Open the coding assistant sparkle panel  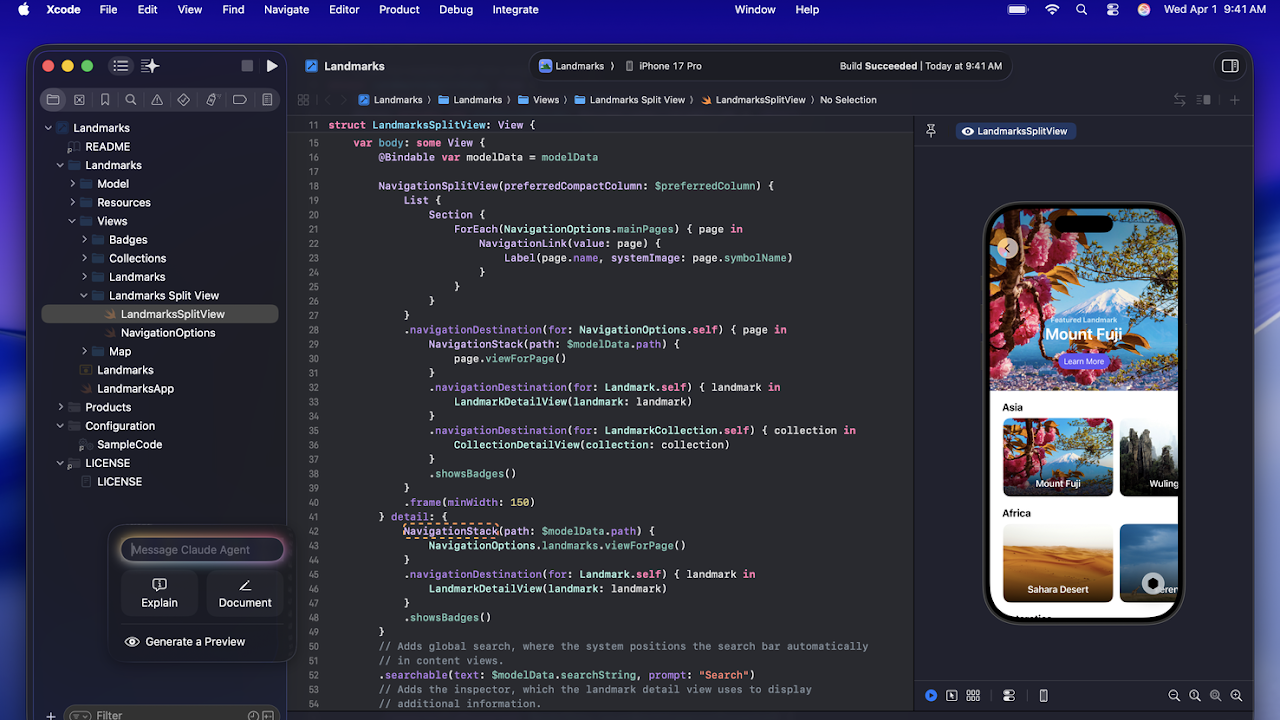click(x=150, y=66)
